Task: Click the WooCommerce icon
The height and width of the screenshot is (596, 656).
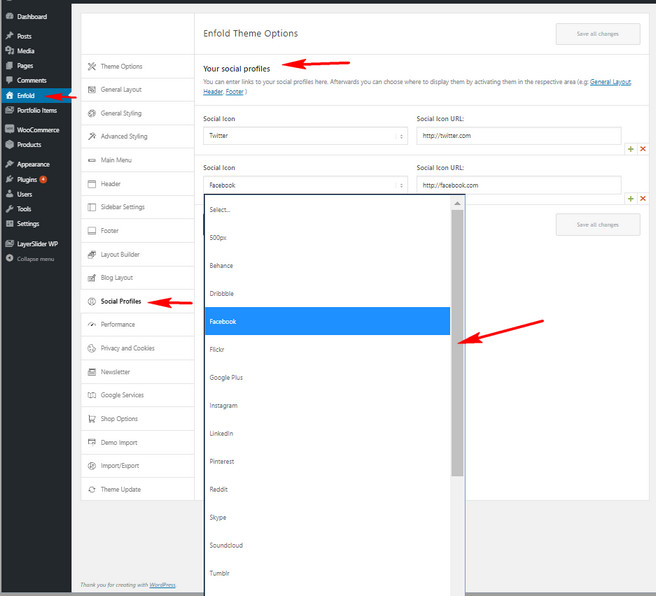Action: coord(10,129)
